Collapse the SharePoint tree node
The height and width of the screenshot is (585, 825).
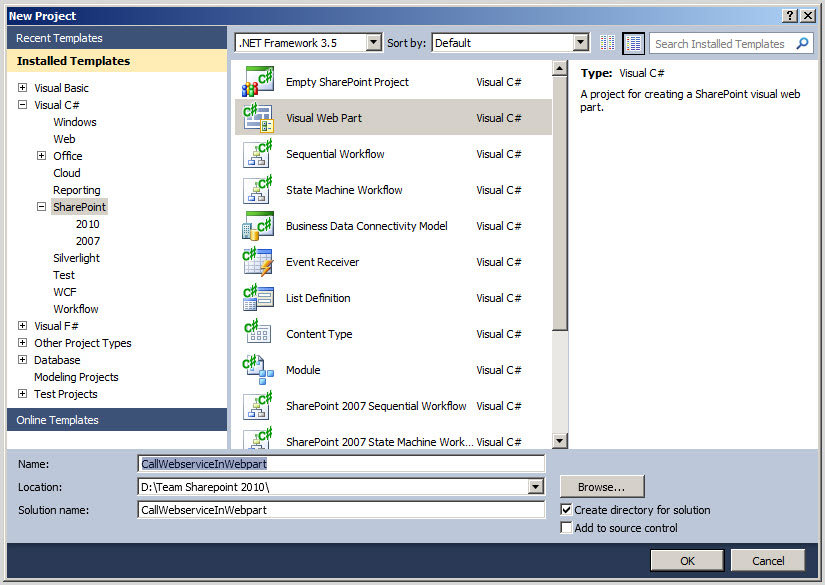[x=41, y=206]
